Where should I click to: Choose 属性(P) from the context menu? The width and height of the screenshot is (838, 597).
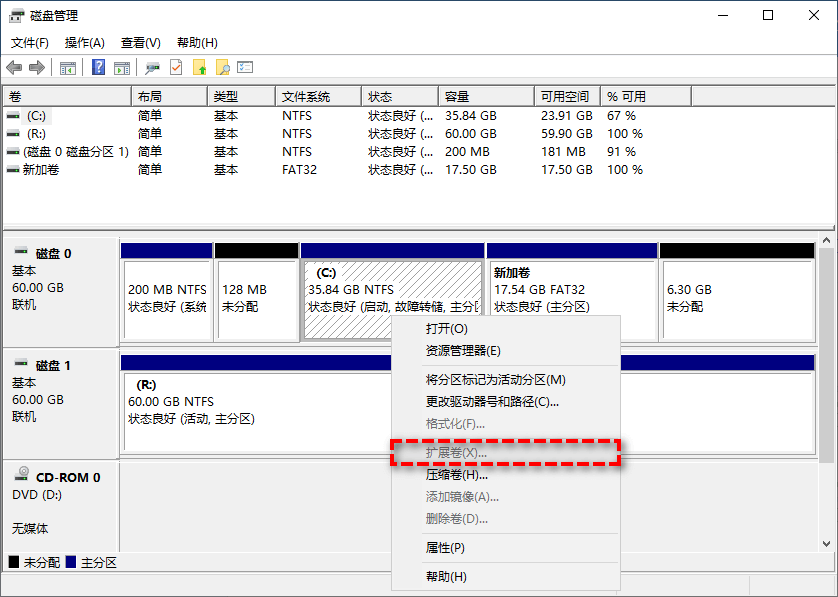(x=445, y=548)
